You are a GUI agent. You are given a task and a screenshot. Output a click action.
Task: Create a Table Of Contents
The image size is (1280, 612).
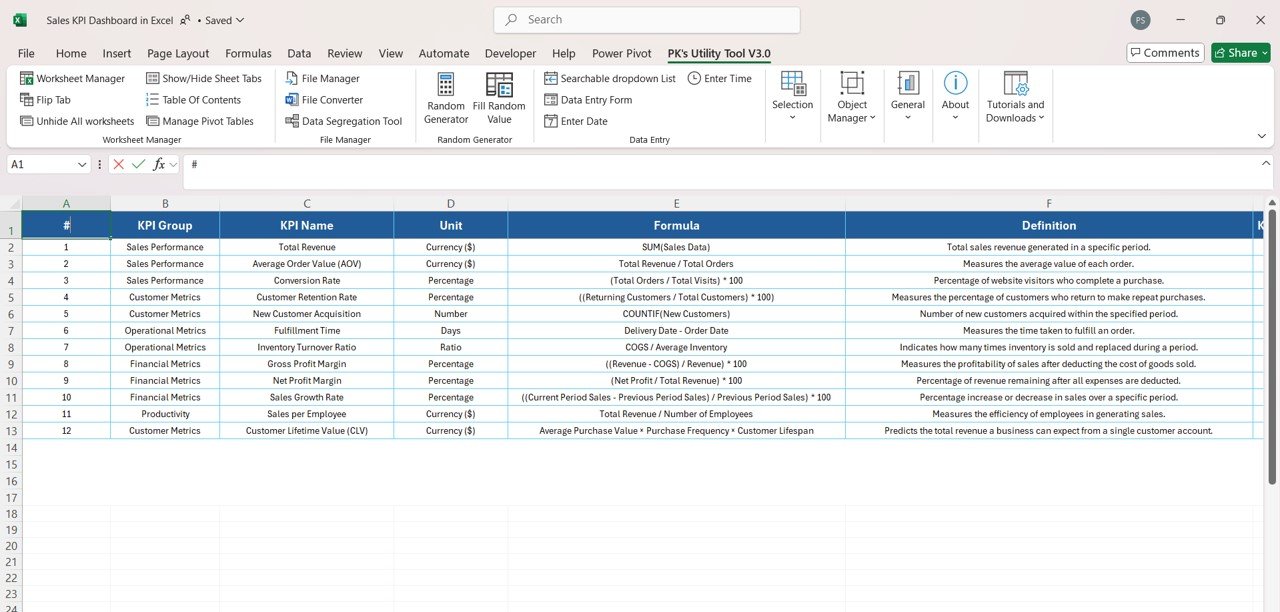click(193, 100)
